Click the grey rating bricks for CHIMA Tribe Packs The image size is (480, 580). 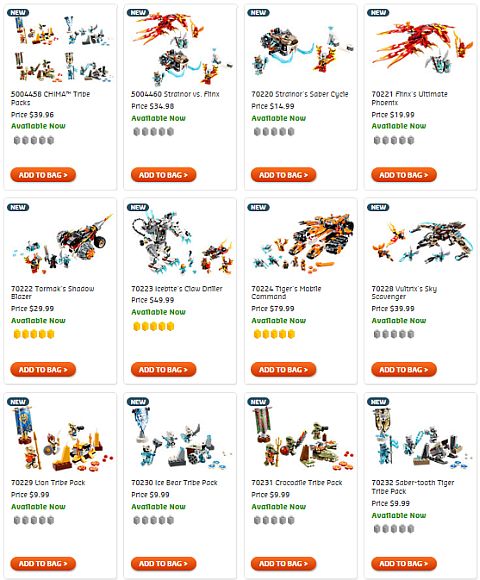34,140
